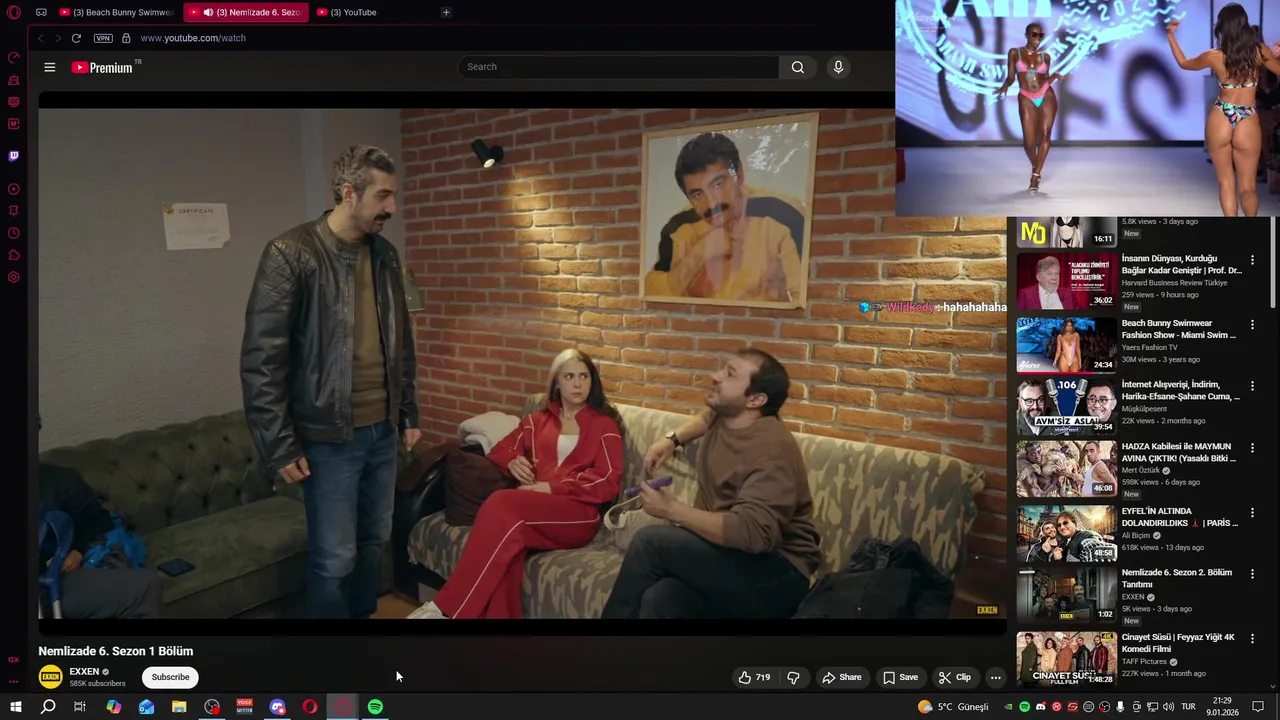Open EYFEL'İN ALTINDA DOLANDIRILDIKS title
1280x720 pixels.
[1179, 517]
